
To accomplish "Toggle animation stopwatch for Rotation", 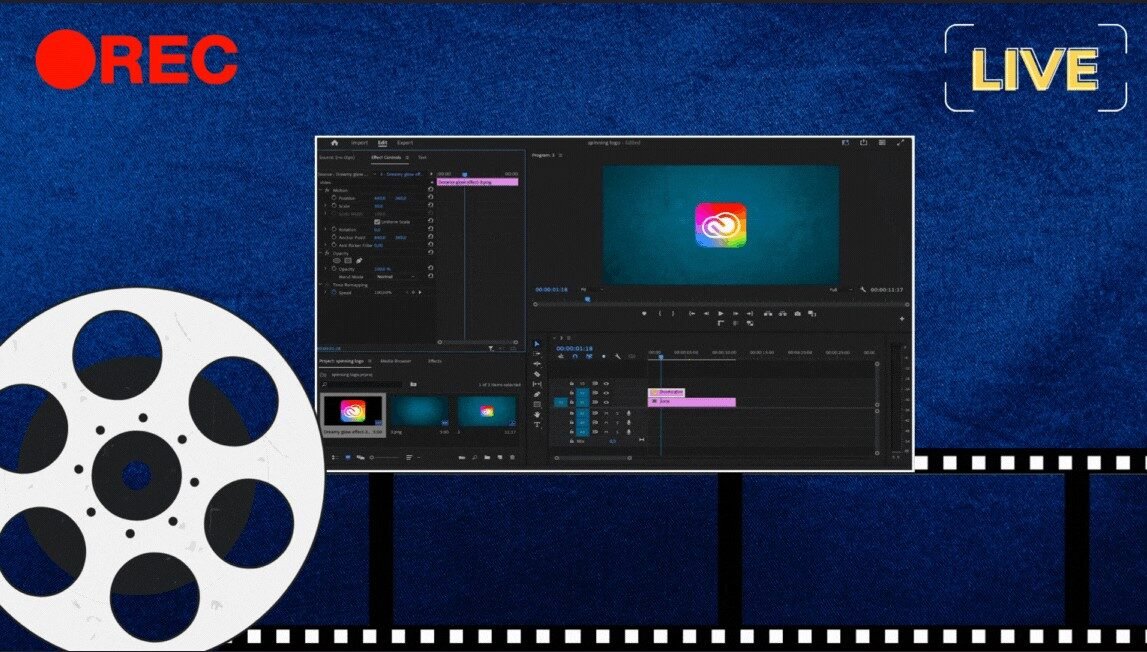I will pos(334,230).
